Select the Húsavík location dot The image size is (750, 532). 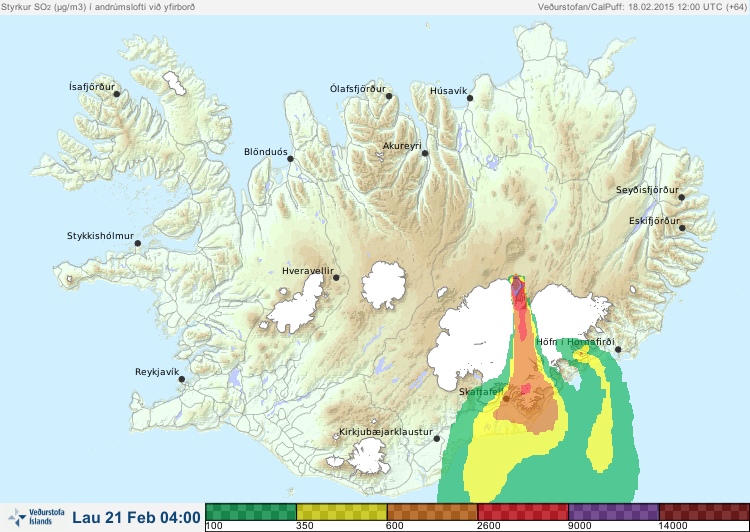(x=470, y=98)
